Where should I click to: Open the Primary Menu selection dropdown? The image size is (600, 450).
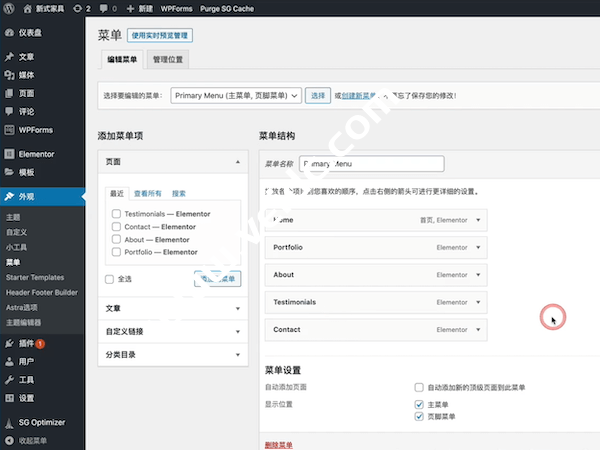click(235, 95)
